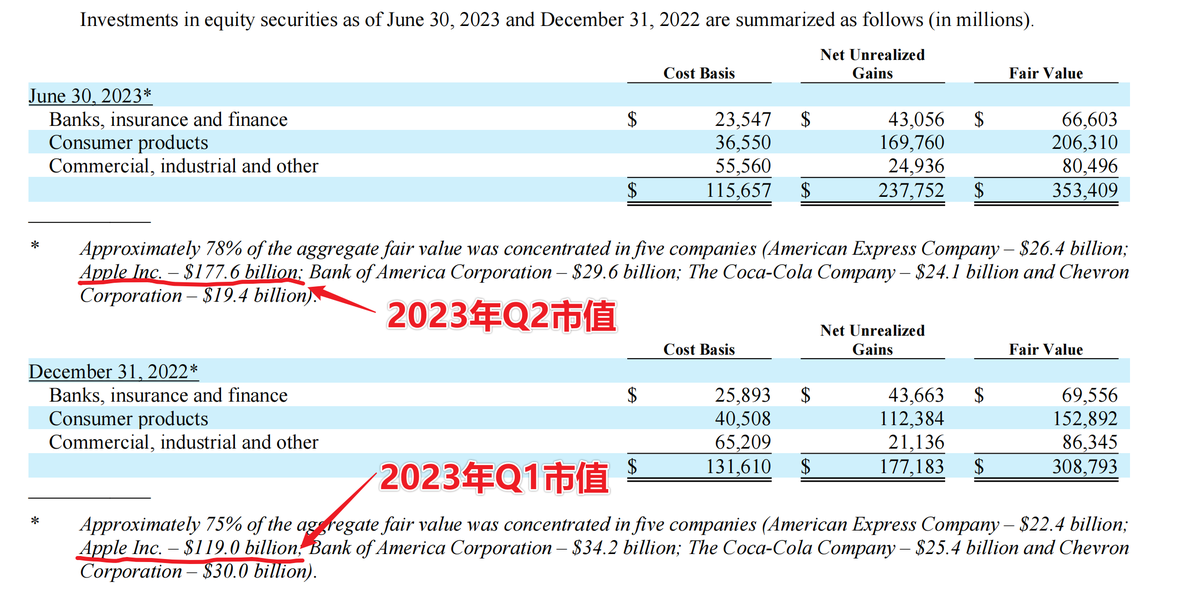Click the 80,496 fair value cell
Viewport: 1181px width, 596px height.
pyautogui.click(x=1089, y=167)
